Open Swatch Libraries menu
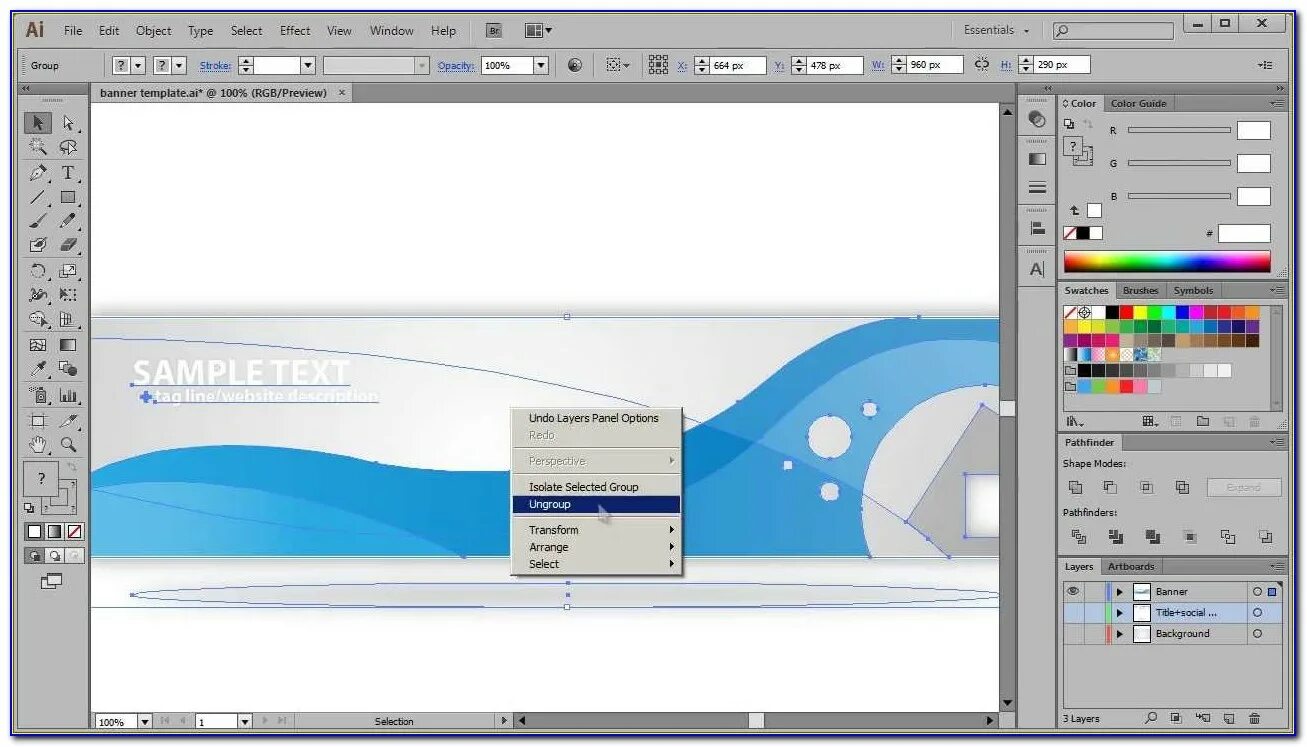Image resolution: width=1307 pixels, height=747 pixels. click(x=1076, y=421)
